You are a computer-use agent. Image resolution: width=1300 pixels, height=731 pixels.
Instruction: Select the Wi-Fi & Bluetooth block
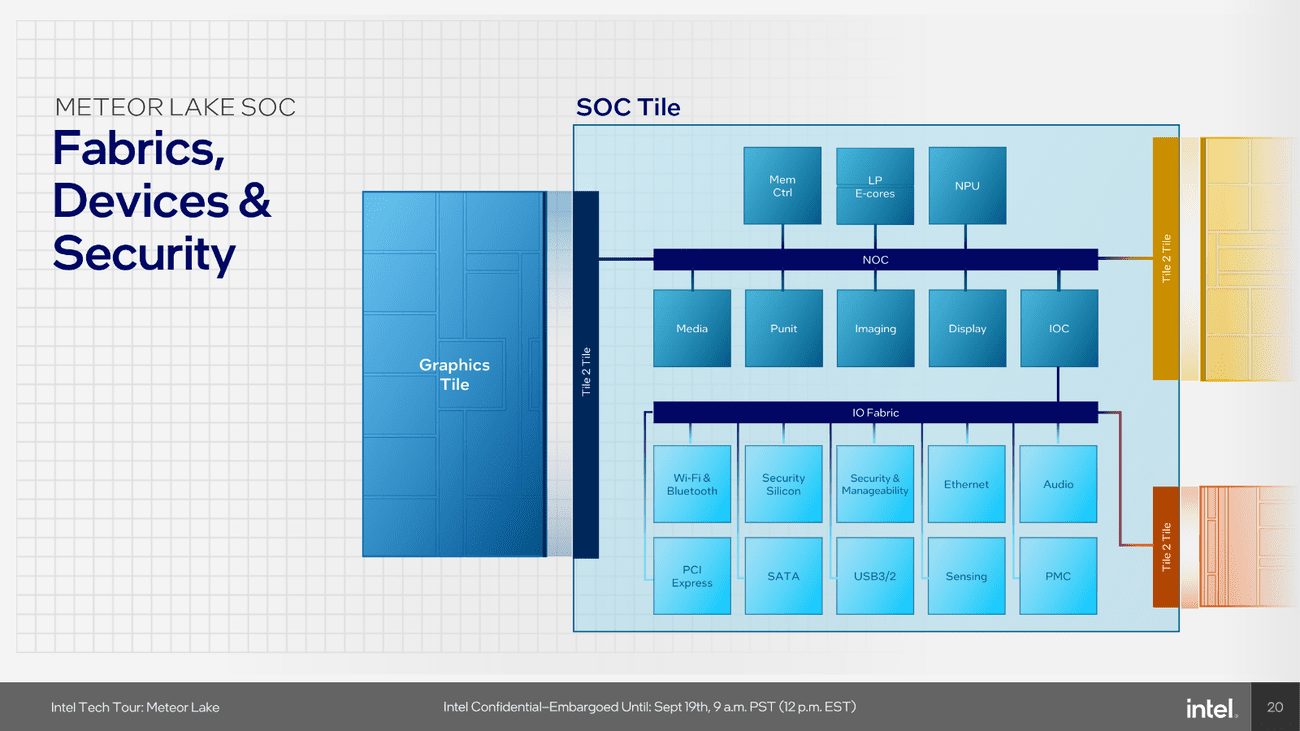coord(691,484)
